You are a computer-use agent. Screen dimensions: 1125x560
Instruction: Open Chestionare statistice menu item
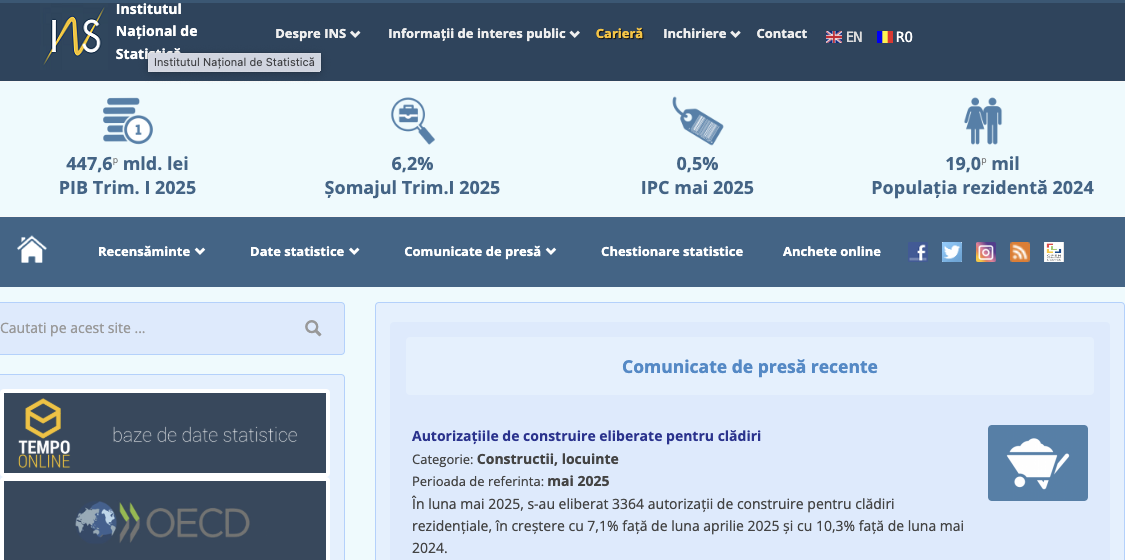tap(672, 252)
